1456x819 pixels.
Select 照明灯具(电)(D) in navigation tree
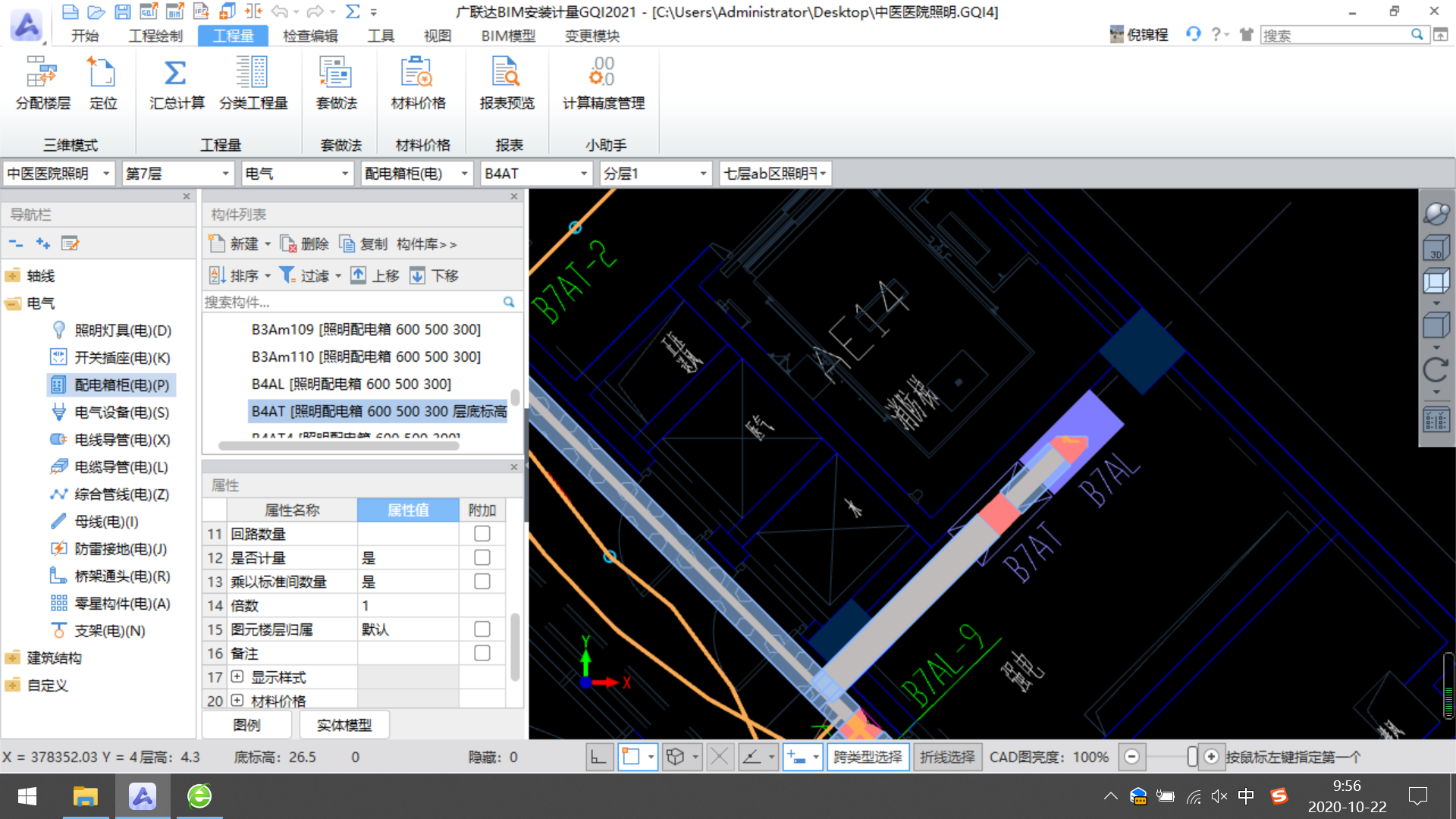point(123,331)
